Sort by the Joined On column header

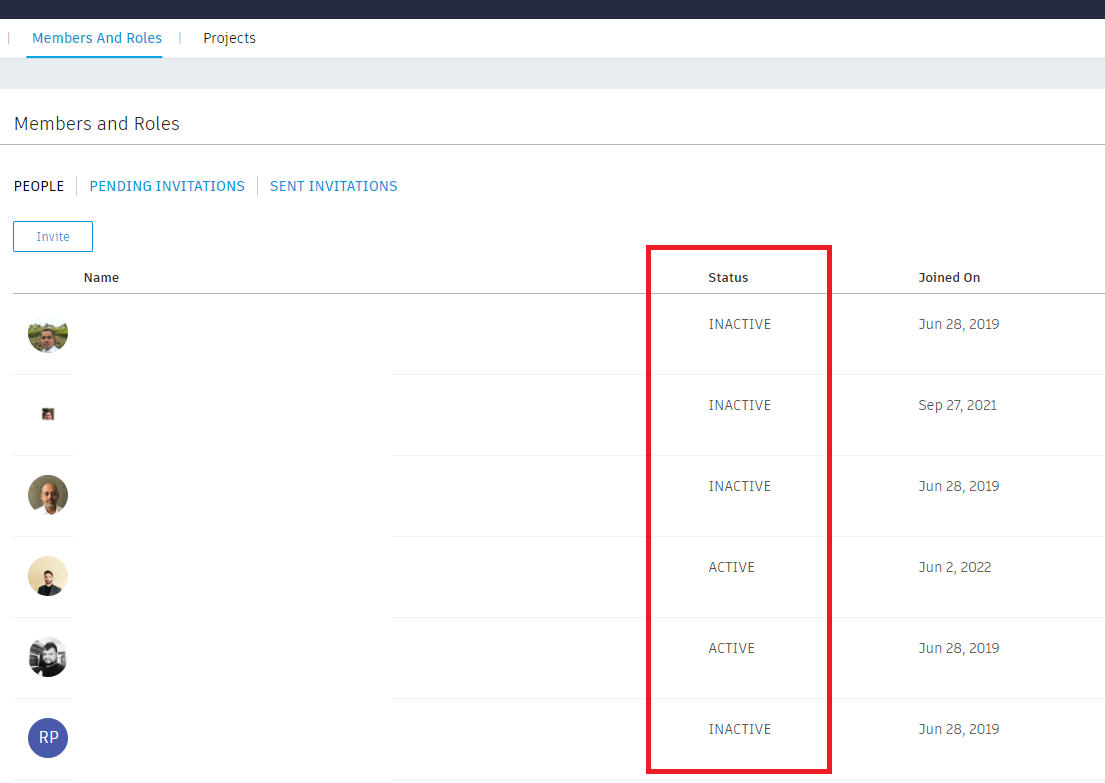click(x=949, y=277)
